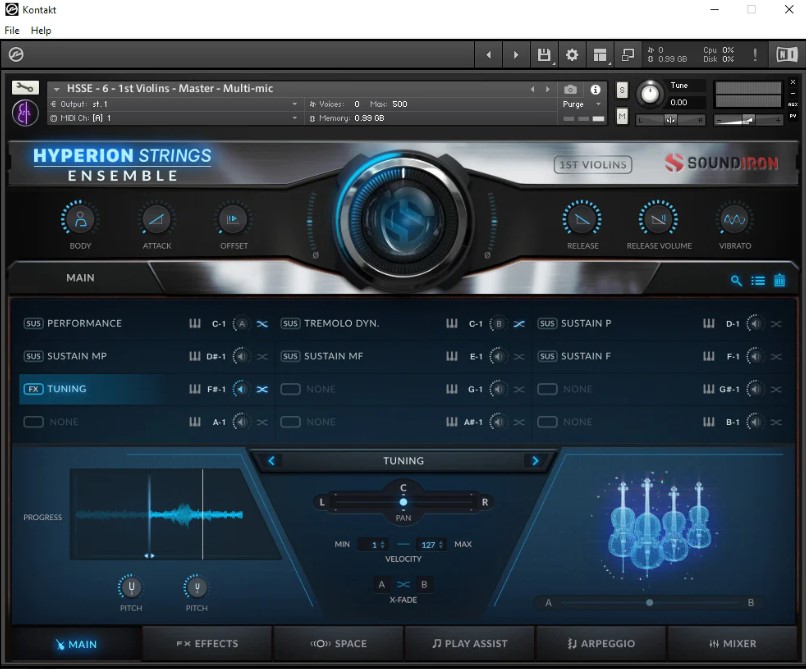Click the A to B crossfade slider handle

click(649, 602)
